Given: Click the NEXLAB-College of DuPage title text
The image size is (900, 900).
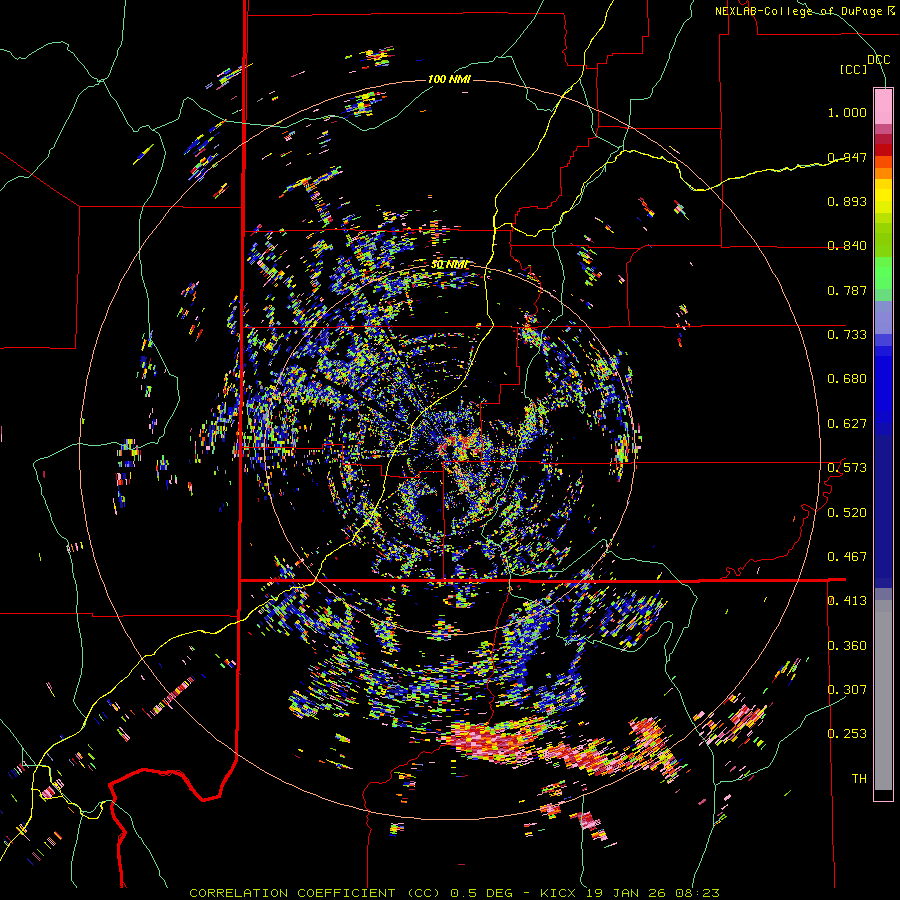Looking at the screenshot, I should pyautogui.click(x=801, y=11).
